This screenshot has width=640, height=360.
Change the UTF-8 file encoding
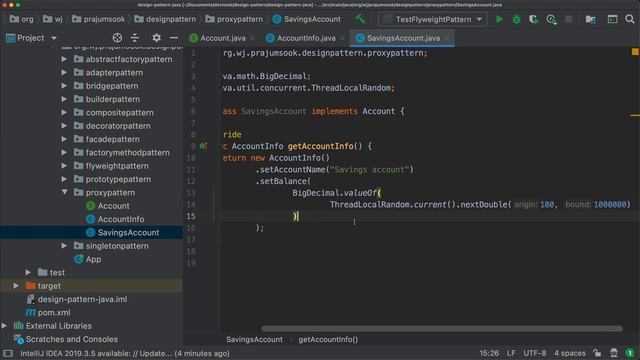point(535,353)
